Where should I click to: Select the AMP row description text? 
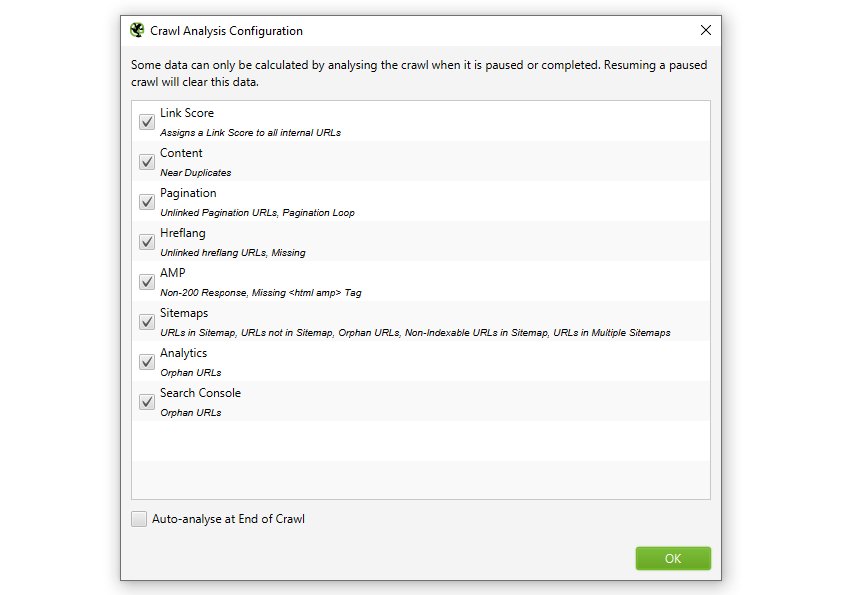coord(261,293)
